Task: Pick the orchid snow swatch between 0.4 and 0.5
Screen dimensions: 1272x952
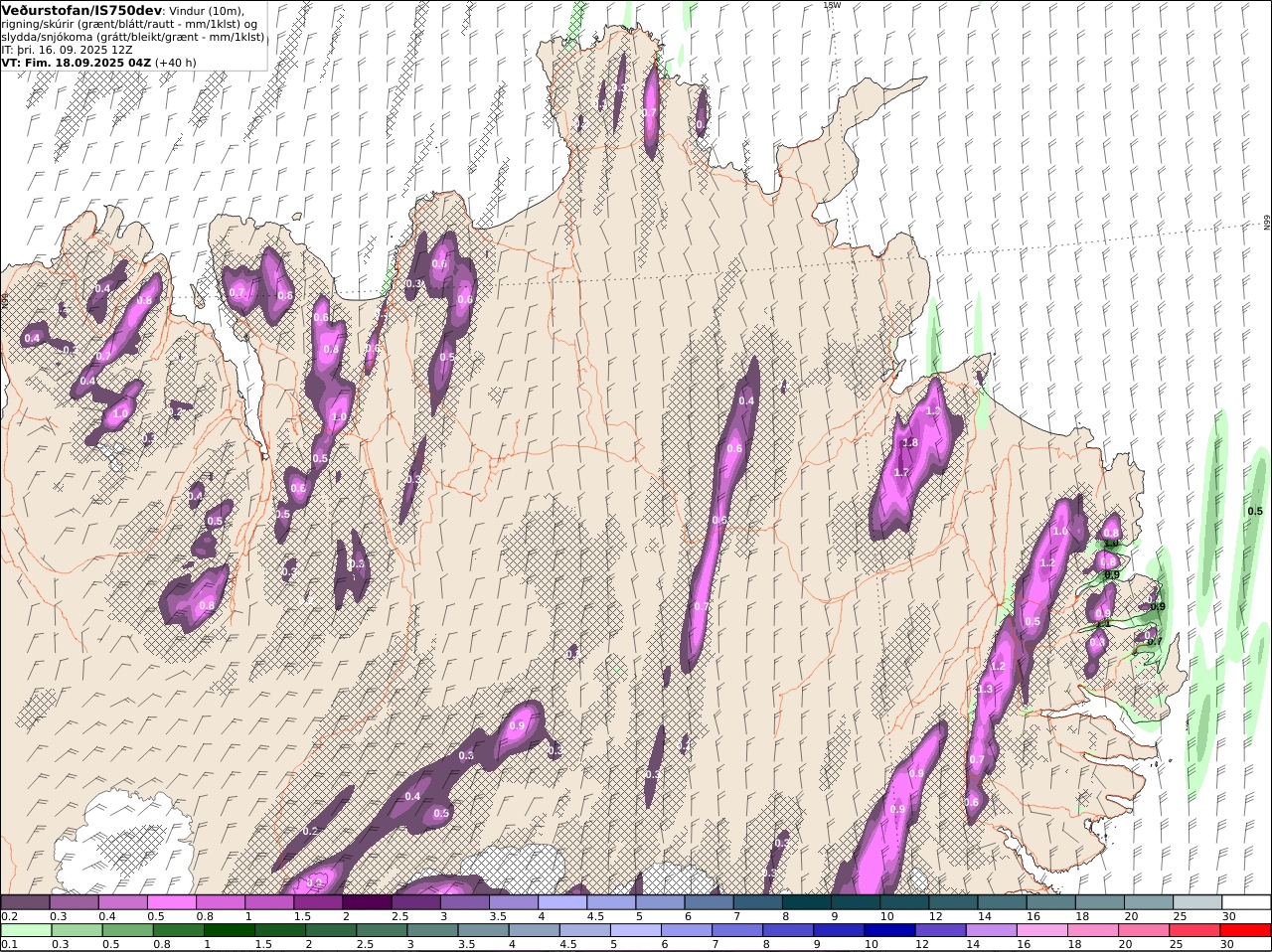Action: click(x=123, y=902)
